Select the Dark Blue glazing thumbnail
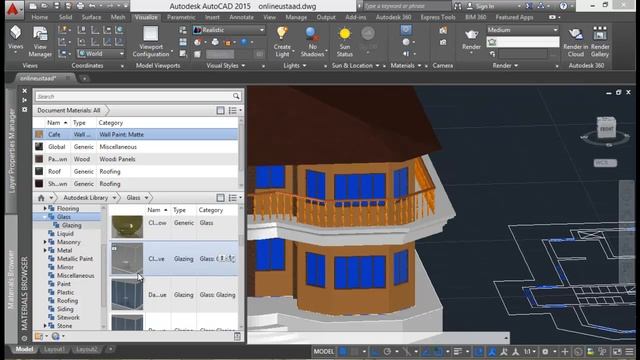The image size is (640, 360). [127, 294]
